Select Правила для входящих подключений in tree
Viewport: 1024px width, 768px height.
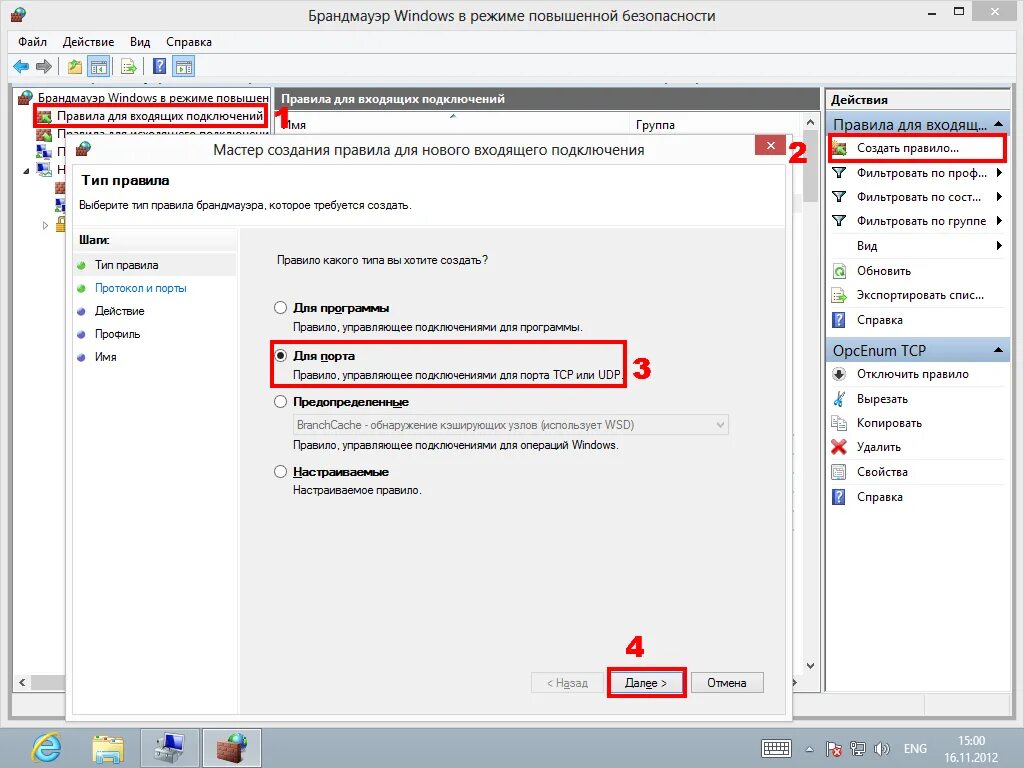159,116
